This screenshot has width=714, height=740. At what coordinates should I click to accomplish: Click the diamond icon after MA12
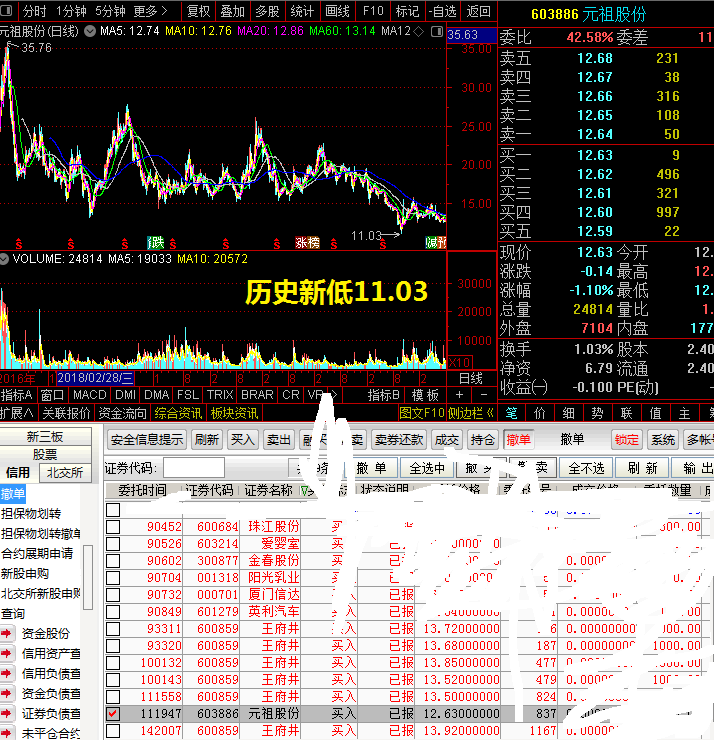click(x=419, y=32)
